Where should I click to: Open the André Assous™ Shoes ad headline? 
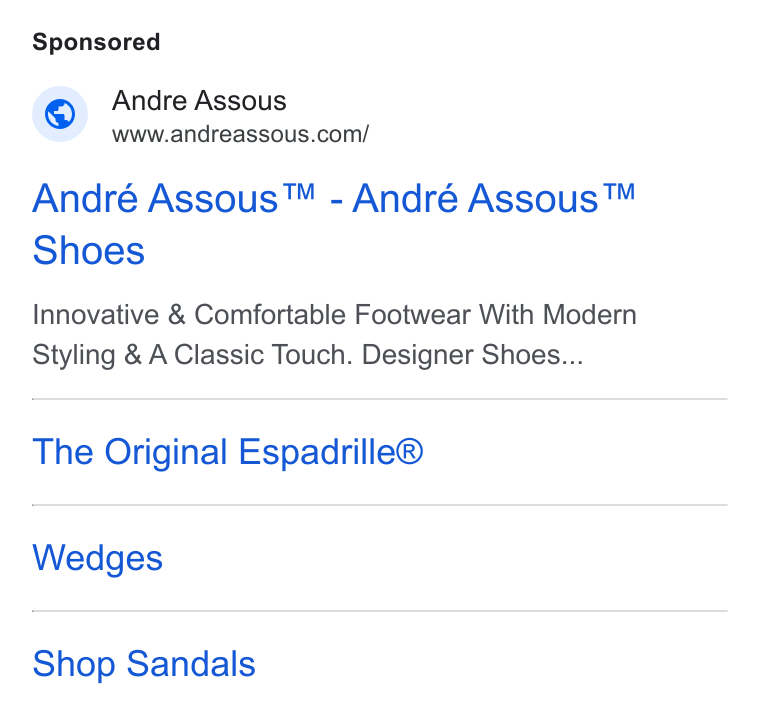(333, 224)
